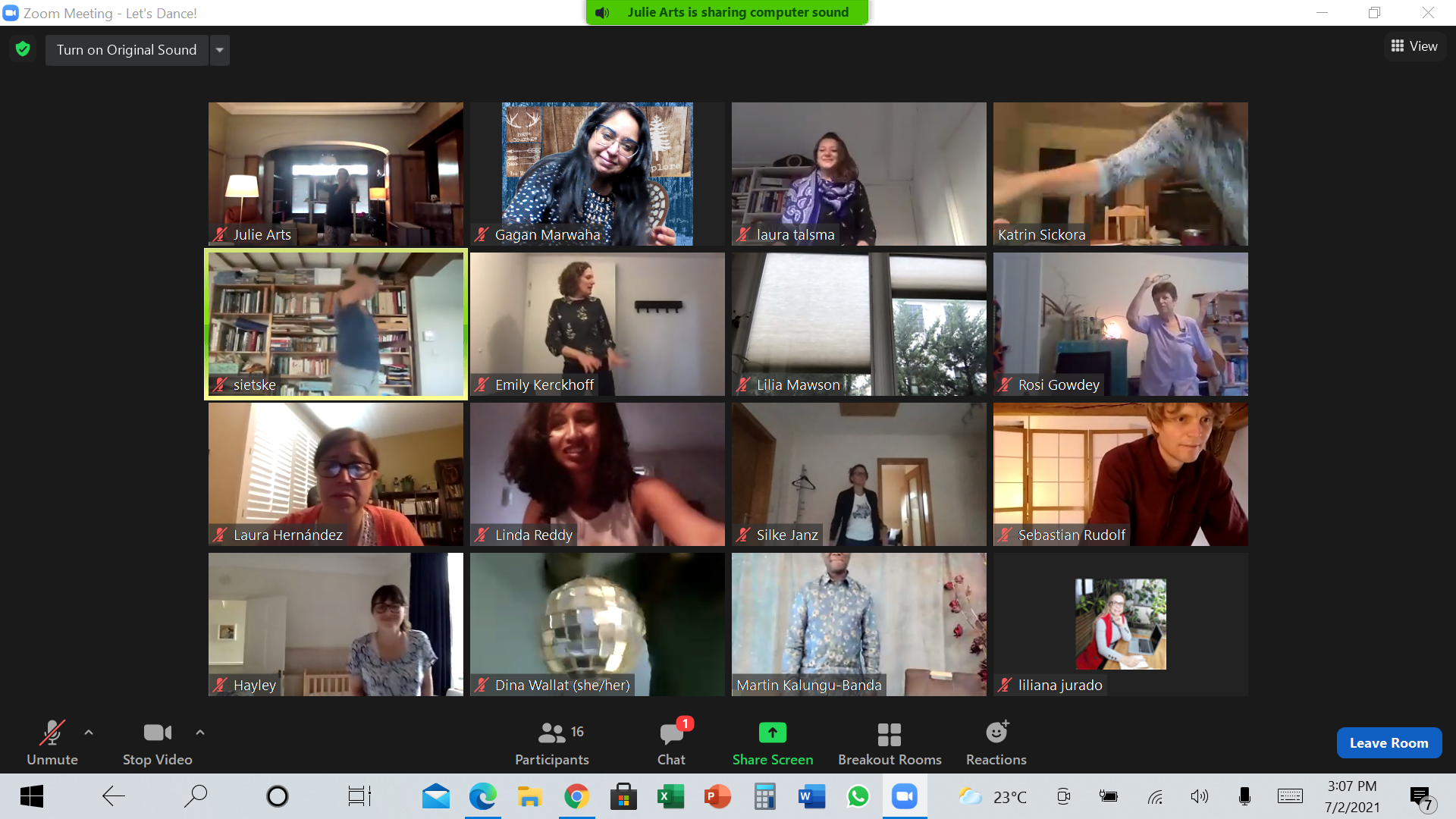Turn on Original Sound

[x=127, y=50]
